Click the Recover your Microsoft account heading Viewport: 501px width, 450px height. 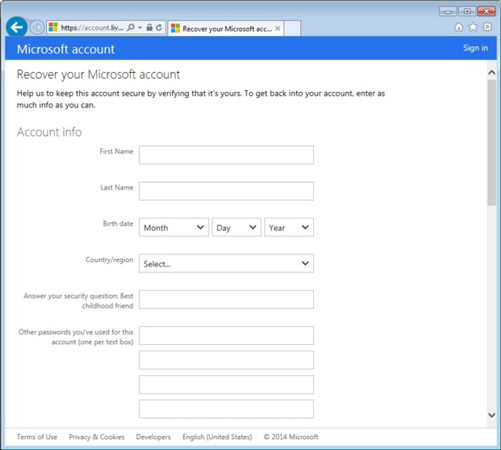tap(98, 75)
